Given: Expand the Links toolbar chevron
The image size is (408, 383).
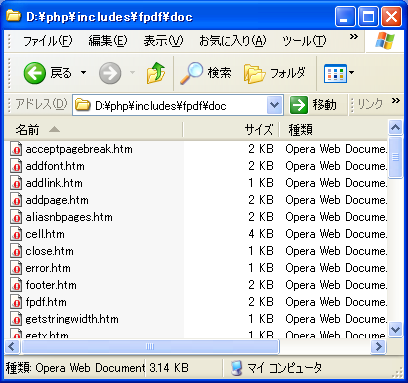Looking at the screenshot, I should pyautogui.click(x=396, y=100).
